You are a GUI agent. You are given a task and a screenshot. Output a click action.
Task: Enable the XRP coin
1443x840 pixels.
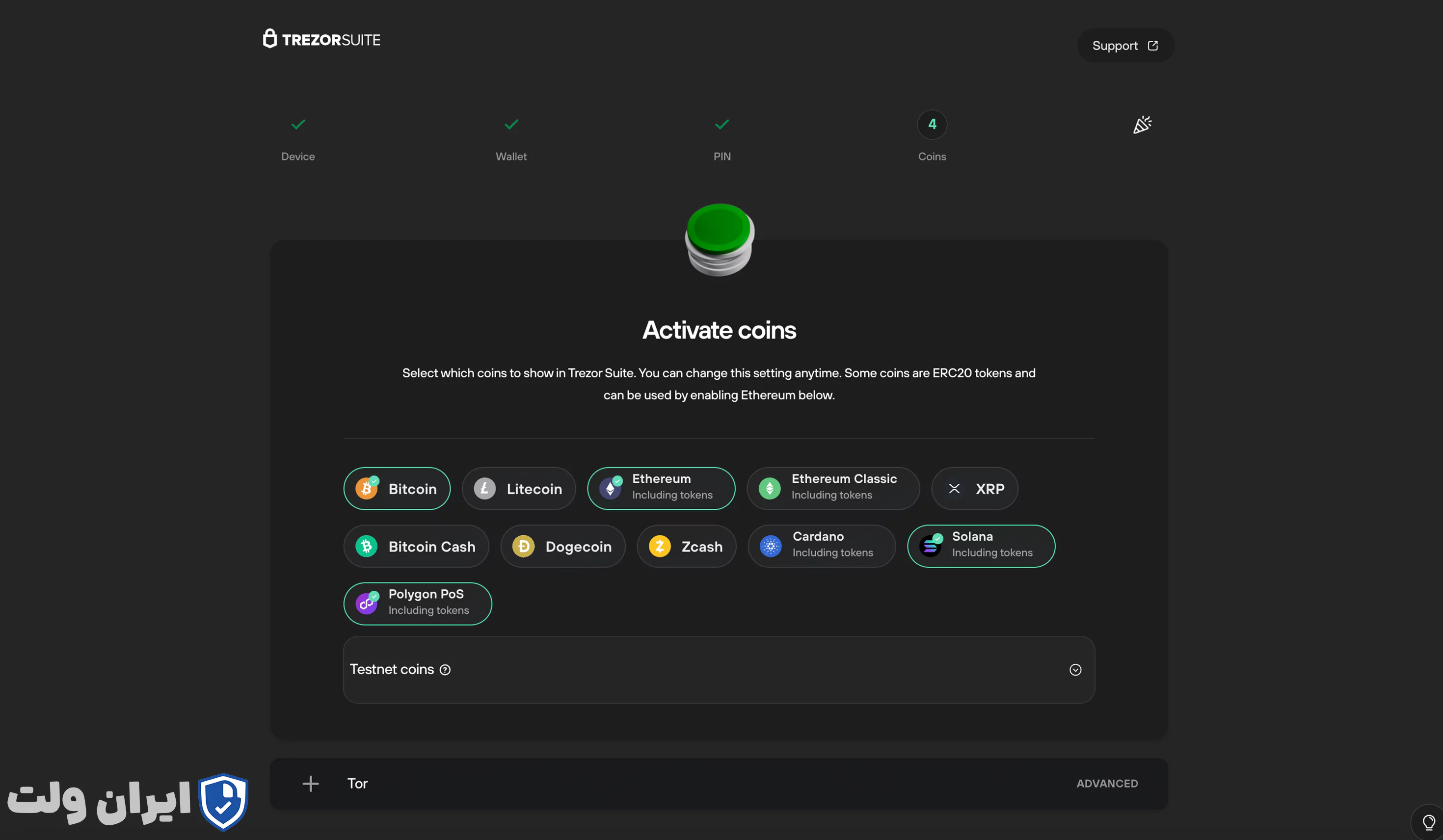(x=975, y=488)
